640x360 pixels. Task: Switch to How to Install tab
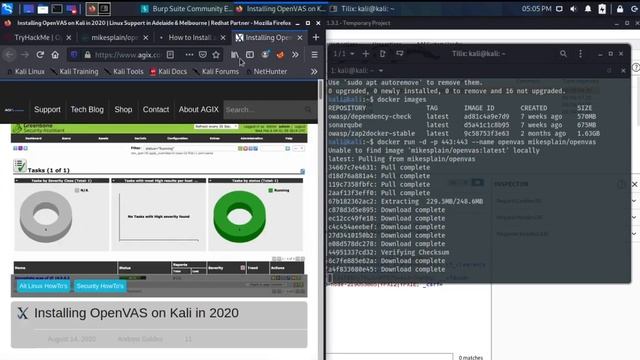click(191, 38)
